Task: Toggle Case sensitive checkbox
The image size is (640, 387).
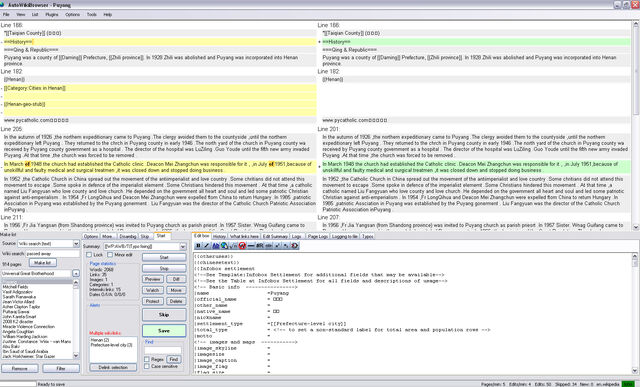Action: pyautogui.click(x=147, y=366)
